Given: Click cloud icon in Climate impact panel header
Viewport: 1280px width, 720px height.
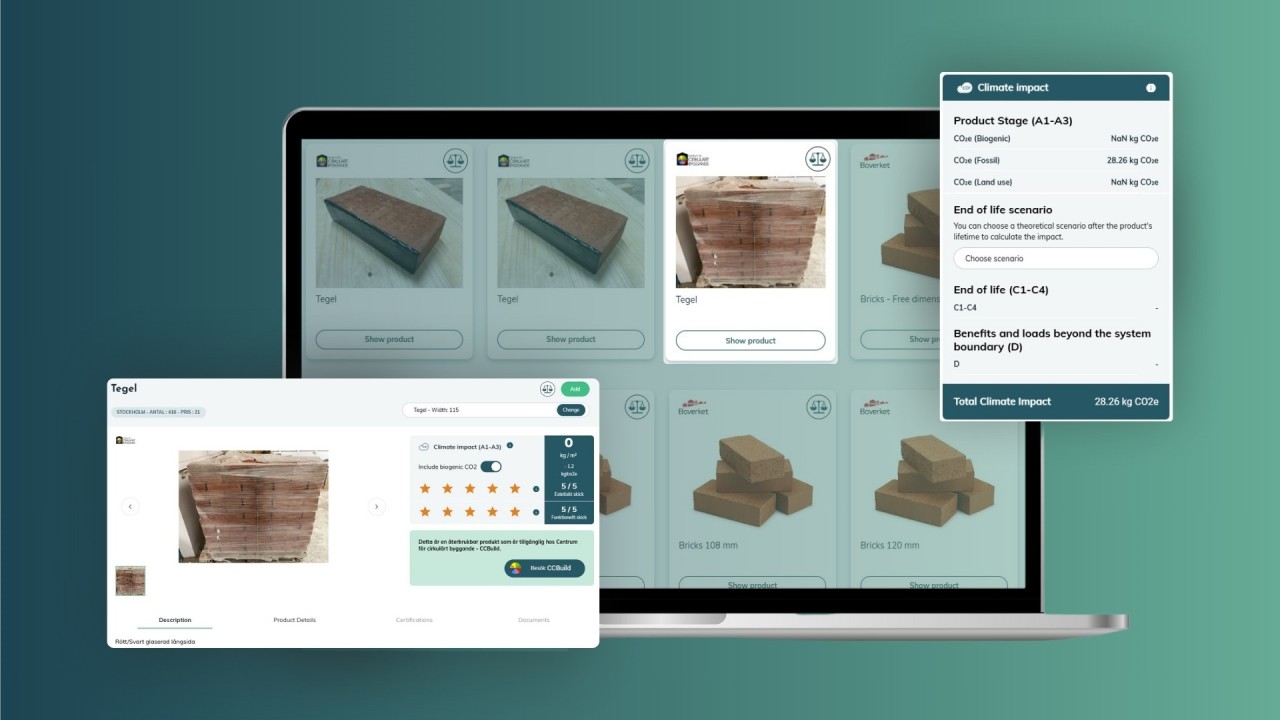Looking at the screenshot, I should pyautogui.click(x=965, y=88).
